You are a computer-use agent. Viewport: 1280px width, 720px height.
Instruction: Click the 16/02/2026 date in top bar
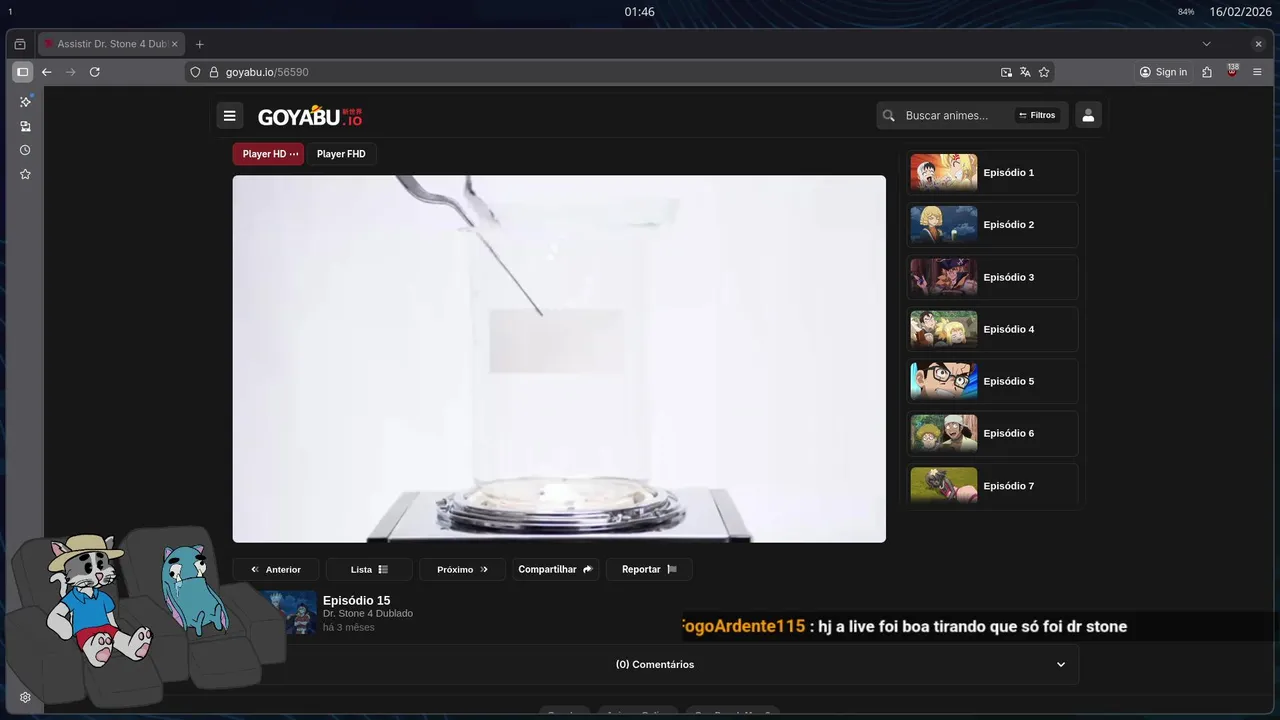[x=1240, y=12]
